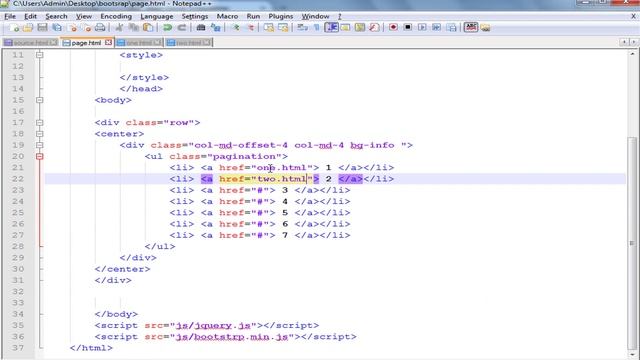Undo the last edit with green arrow
This screenshot has height=360, width=640.
point(167,28)
